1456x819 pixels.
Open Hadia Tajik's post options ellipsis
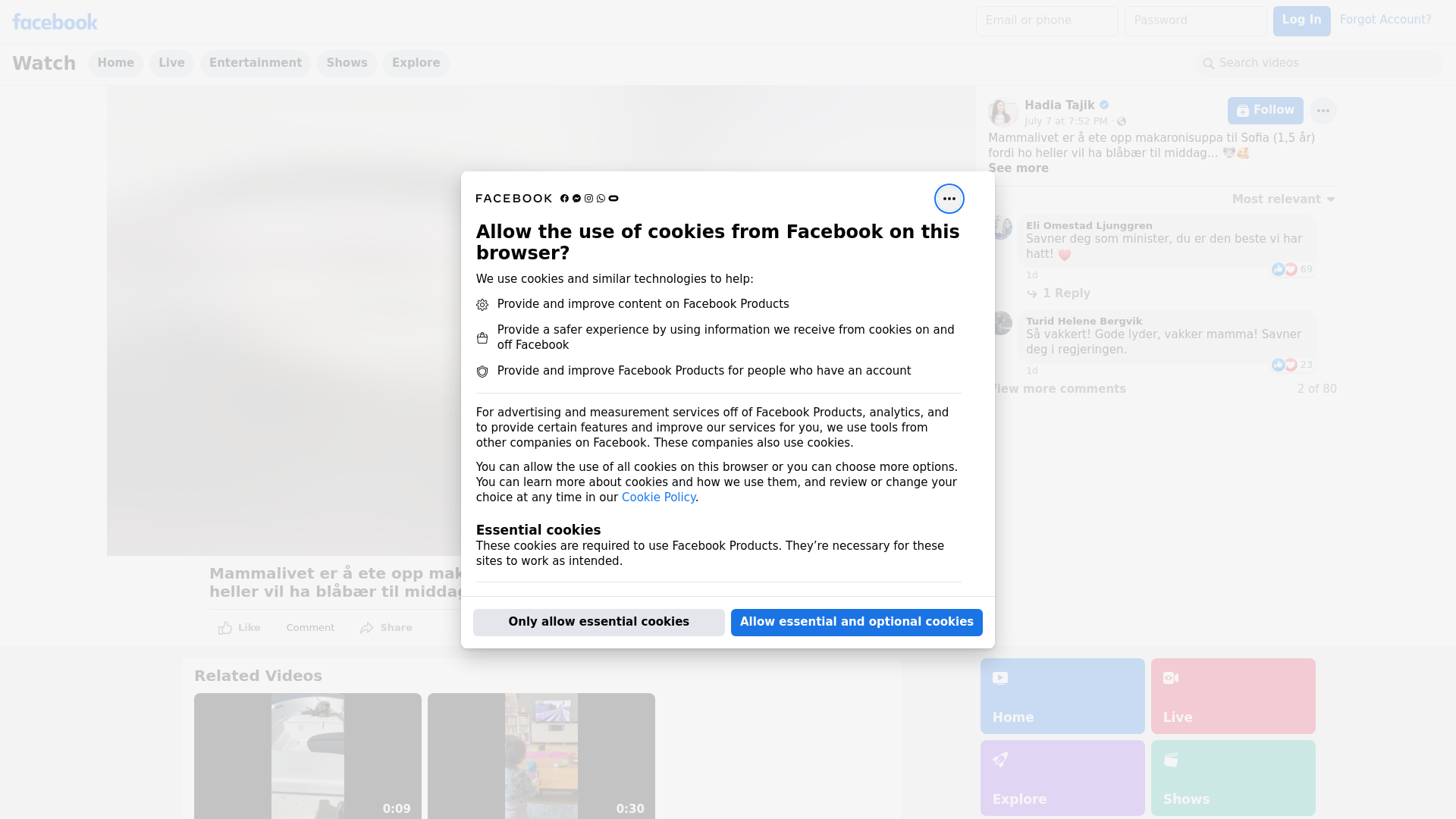point(1323,111)
